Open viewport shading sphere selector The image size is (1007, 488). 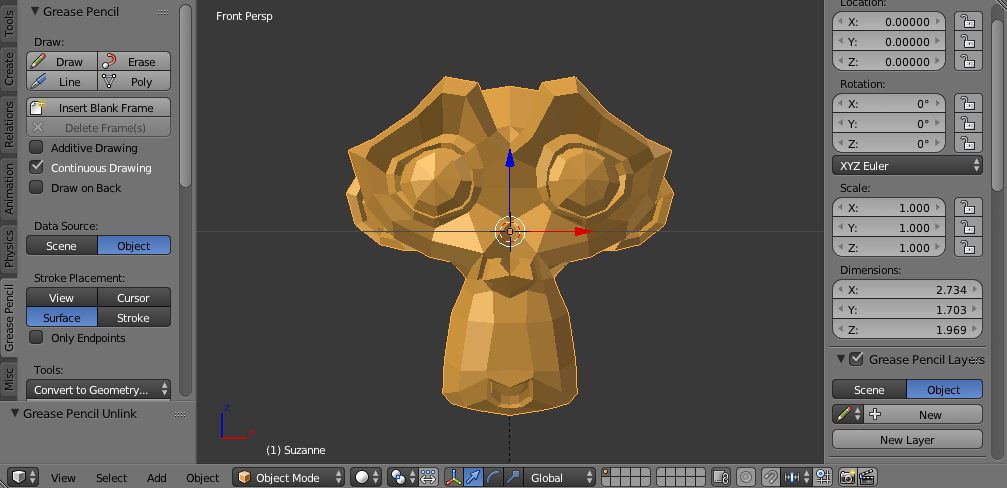[367, 477]
